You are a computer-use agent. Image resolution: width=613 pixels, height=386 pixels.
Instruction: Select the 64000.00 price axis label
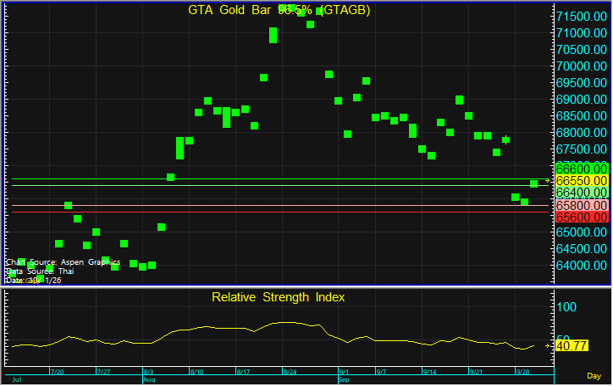pos(581,266)
